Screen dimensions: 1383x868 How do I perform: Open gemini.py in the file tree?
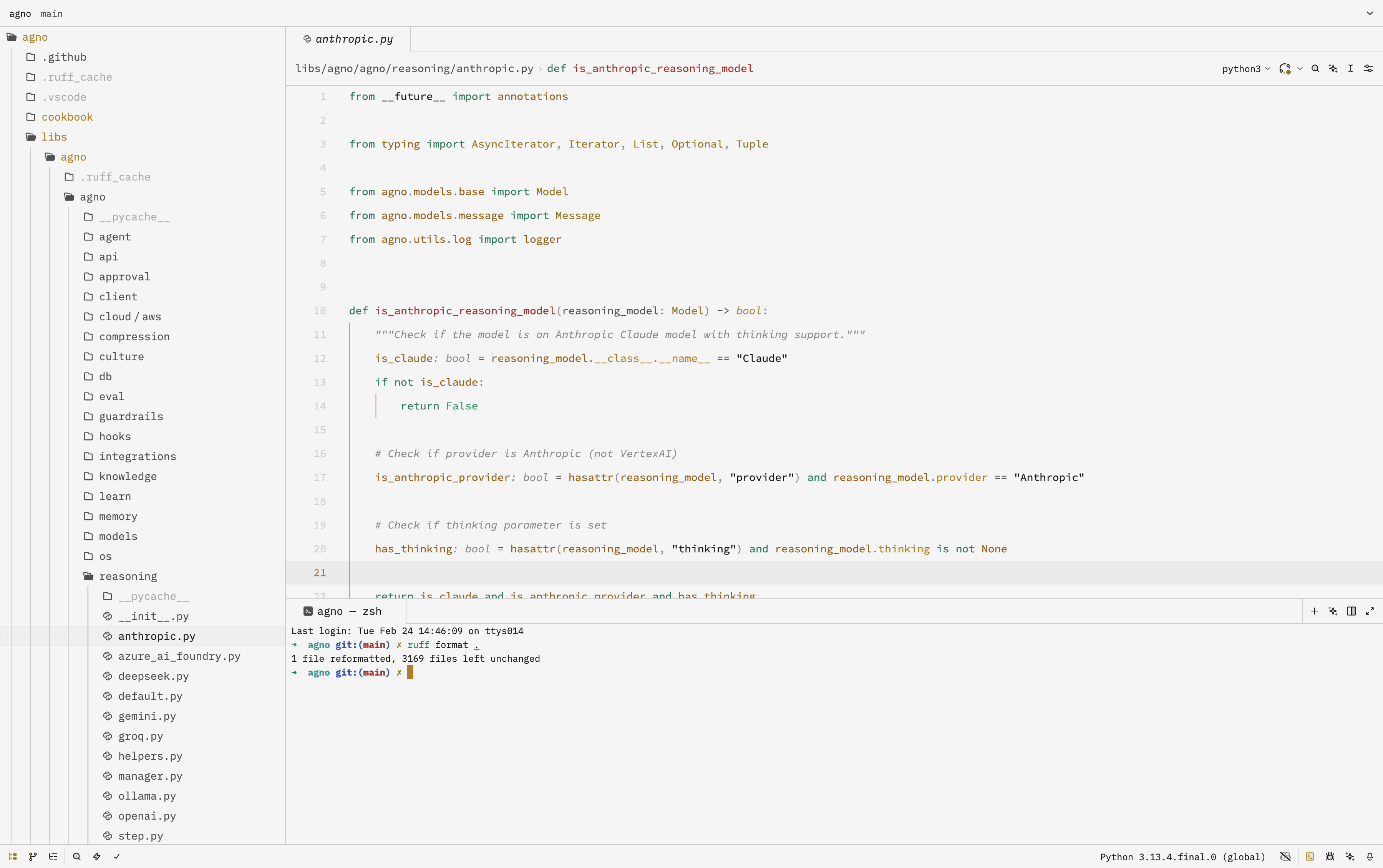[x=147, y=716]
